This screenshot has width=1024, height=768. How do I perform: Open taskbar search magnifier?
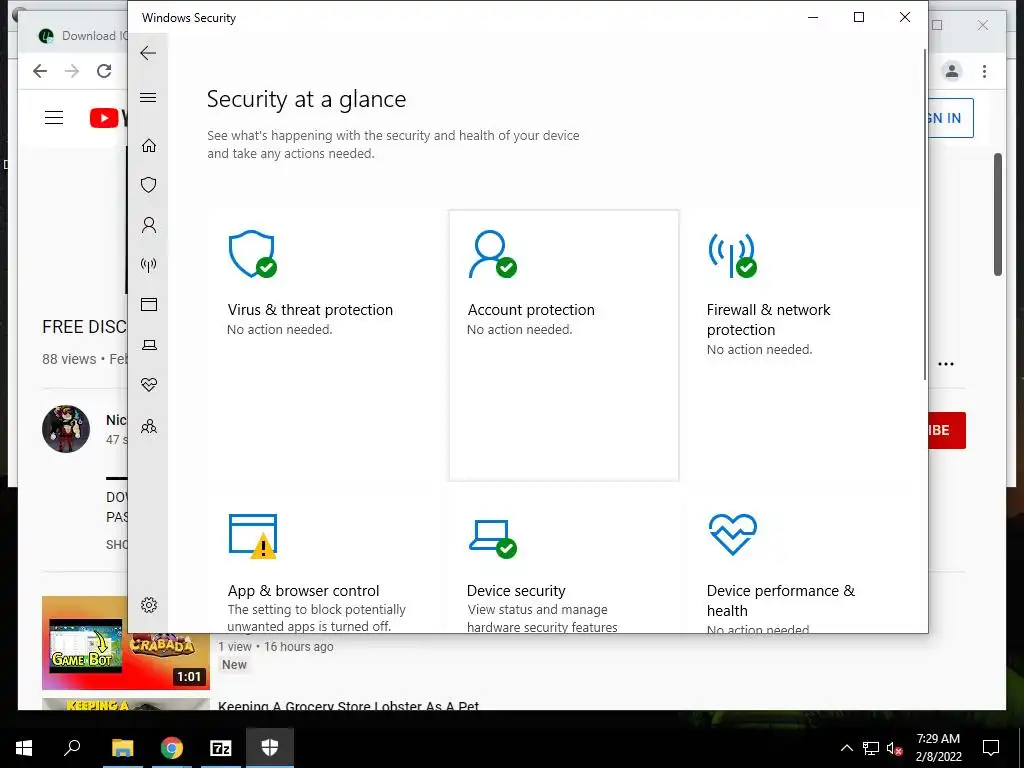[72, 748]
